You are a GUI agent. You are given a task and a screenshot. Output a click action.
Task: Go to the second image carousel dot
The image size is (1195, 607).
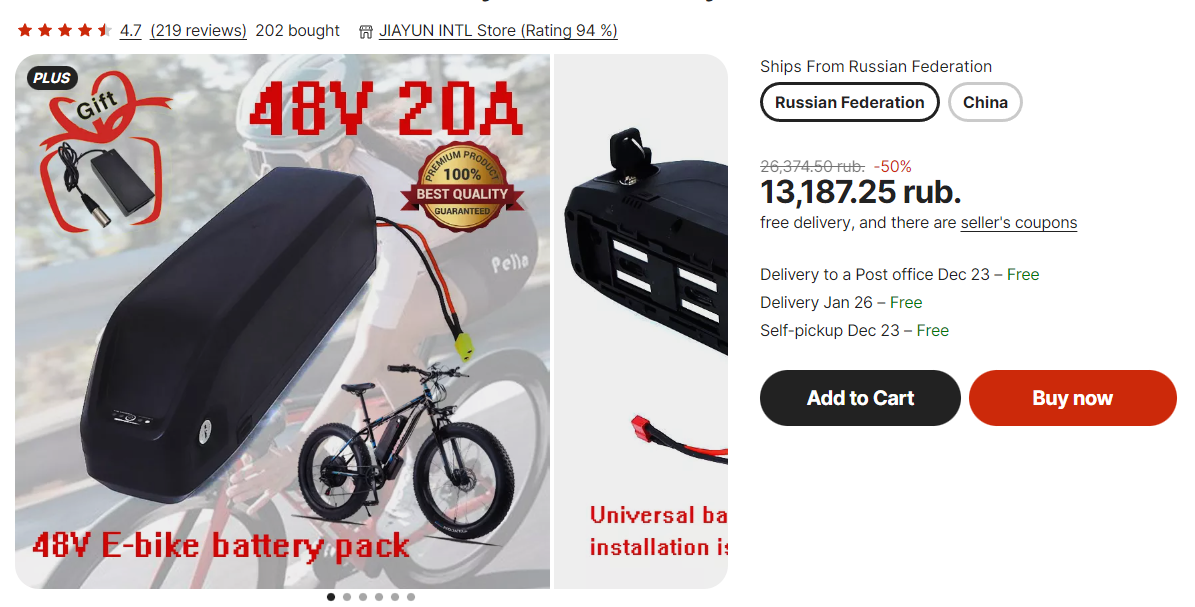point(347,597)
